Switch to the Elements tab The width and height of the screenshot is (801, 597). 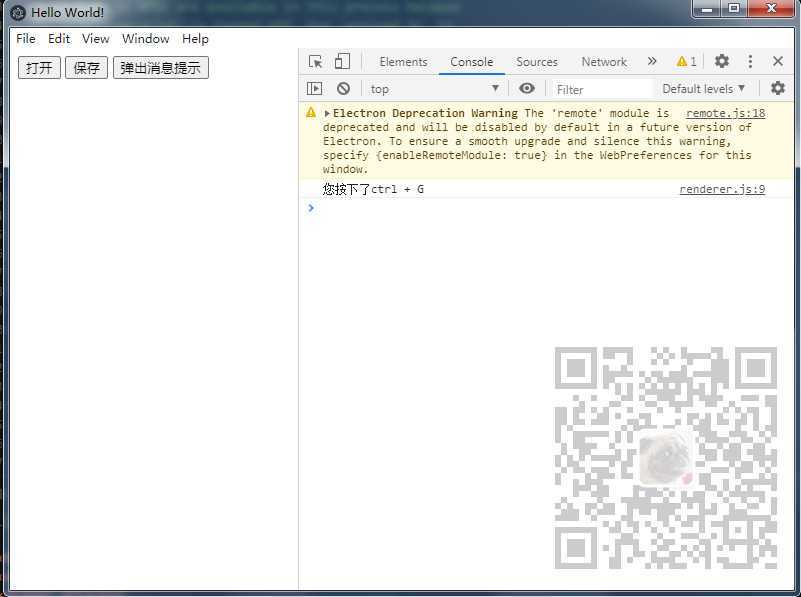(403, 62)
